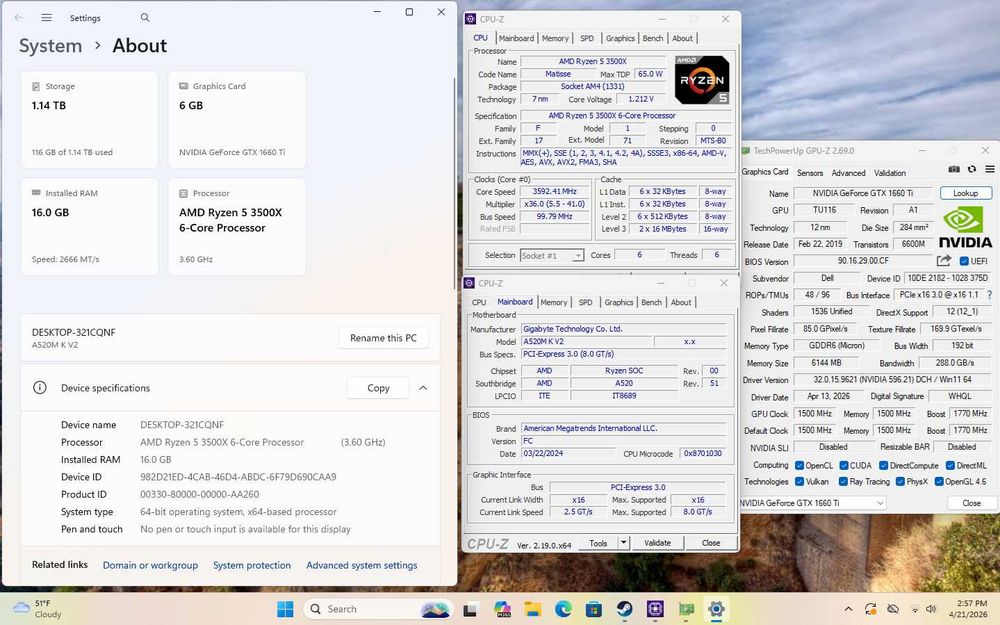Screen dimensions: 1000x625
Task: Click the Installed RAM 16.0 GB card
Action: click(89, 226)
